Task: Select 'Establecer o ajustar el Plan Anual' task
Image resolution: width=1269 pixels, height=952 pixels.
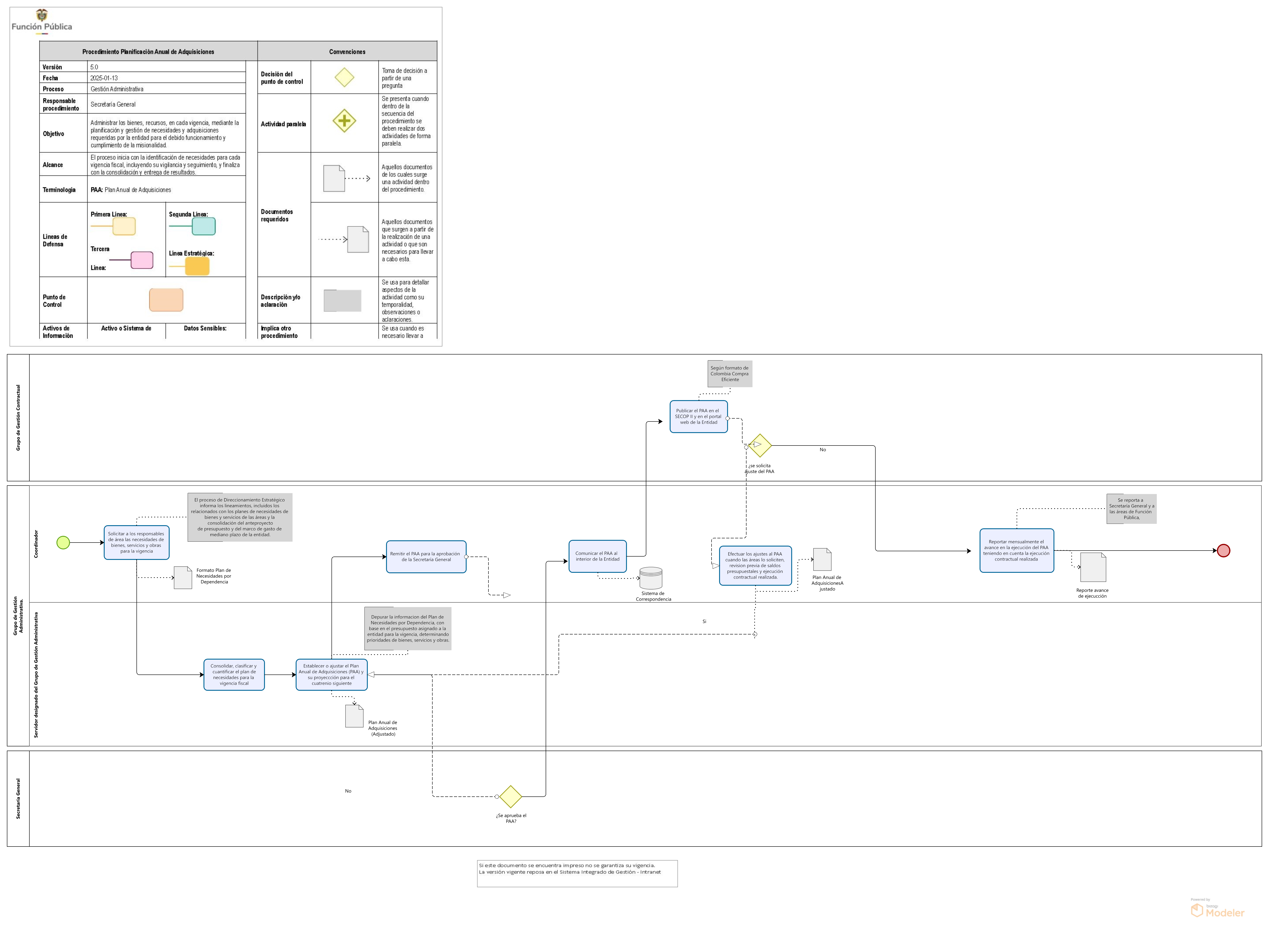Action: [331, 675]
